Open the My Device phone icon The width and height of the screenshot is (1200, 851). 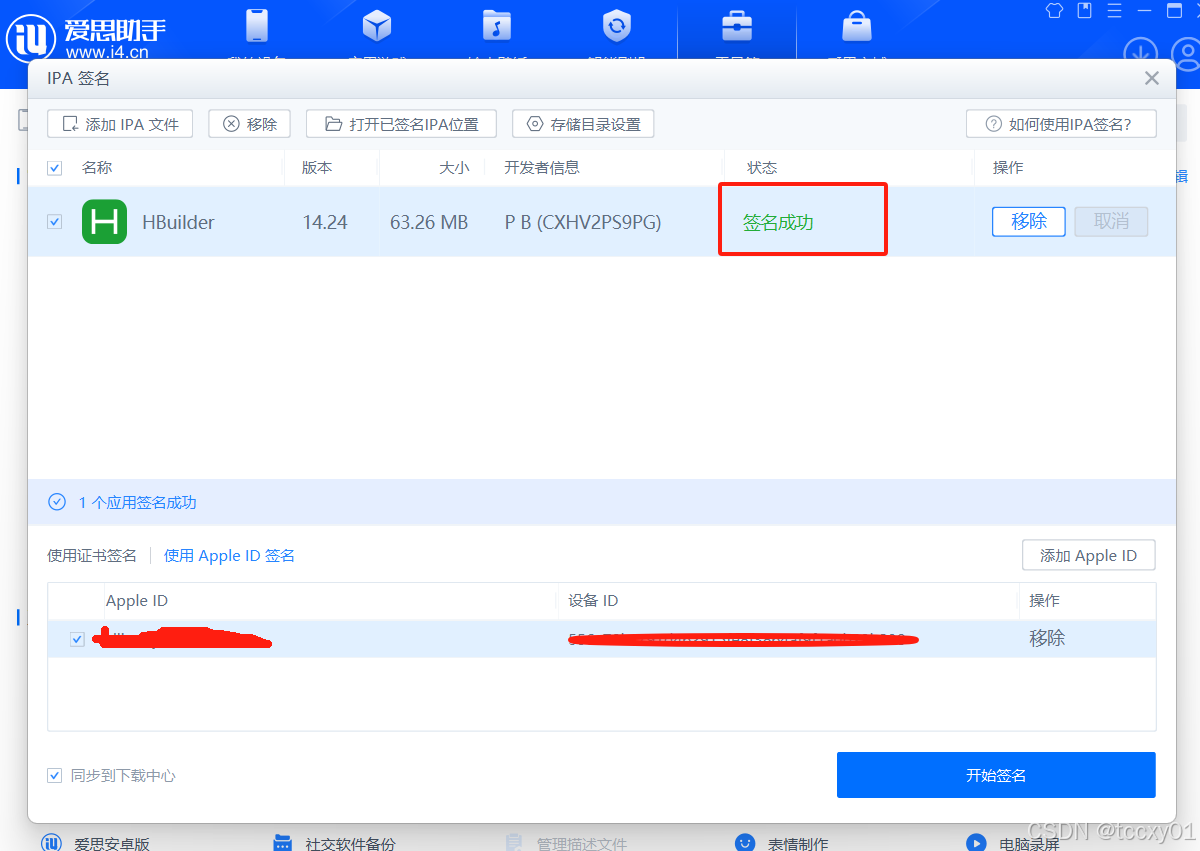point(257,26)
